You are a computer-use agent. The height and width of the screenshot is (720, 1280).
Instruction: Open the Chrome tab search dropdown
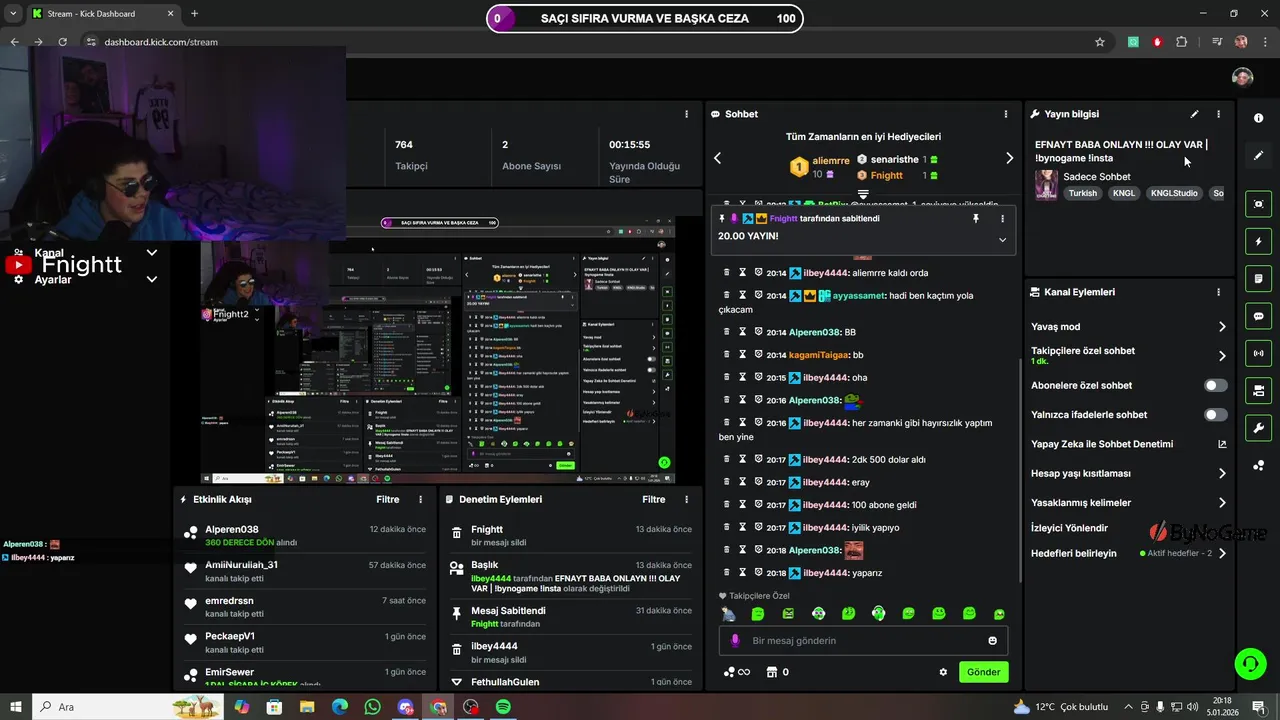(13, 13)
